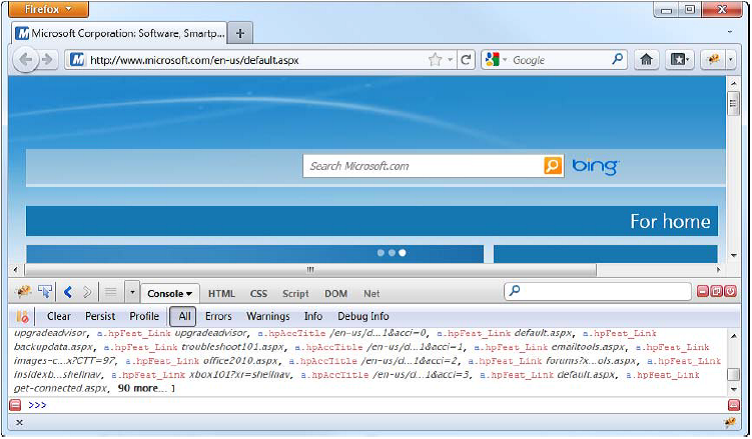Toggle break on all errors icon
The width and height of the screenshot is (752, 439).
22,317
